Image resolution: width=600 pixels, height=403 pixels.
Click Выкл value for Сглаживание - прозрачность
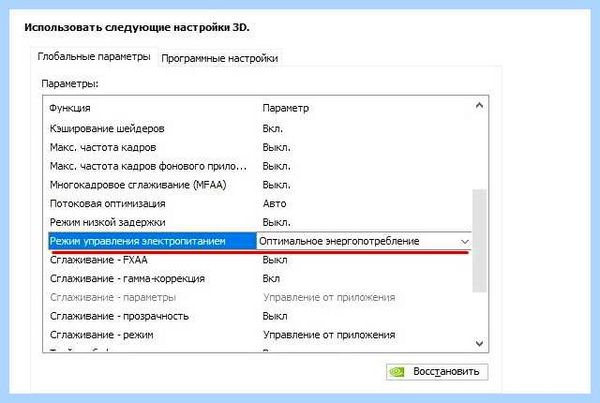[x=275, y=316]
